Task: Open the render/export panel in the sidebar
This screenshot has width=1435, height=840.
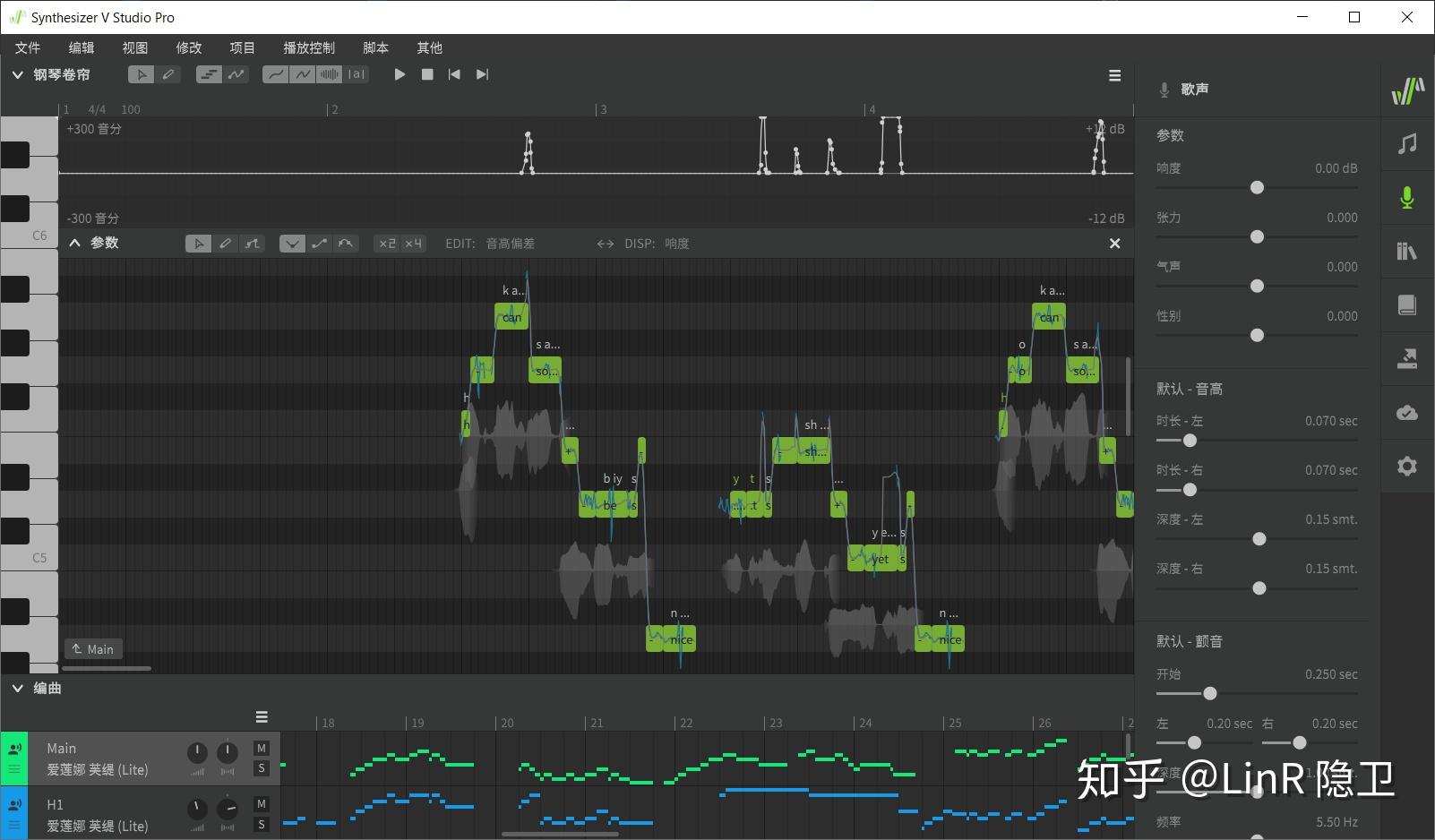Action: point(1407,358)
